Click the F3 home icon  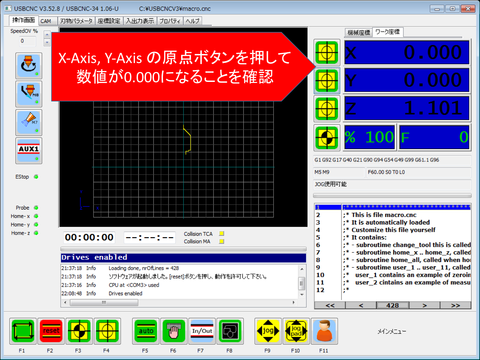[x=79, y=331]
